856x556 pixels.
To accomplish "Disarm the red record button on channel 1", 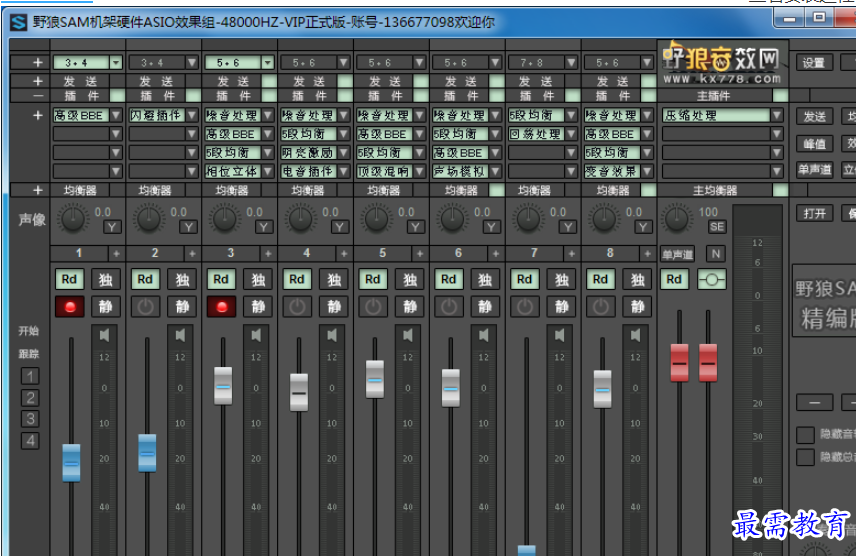I will click(70, 307).
